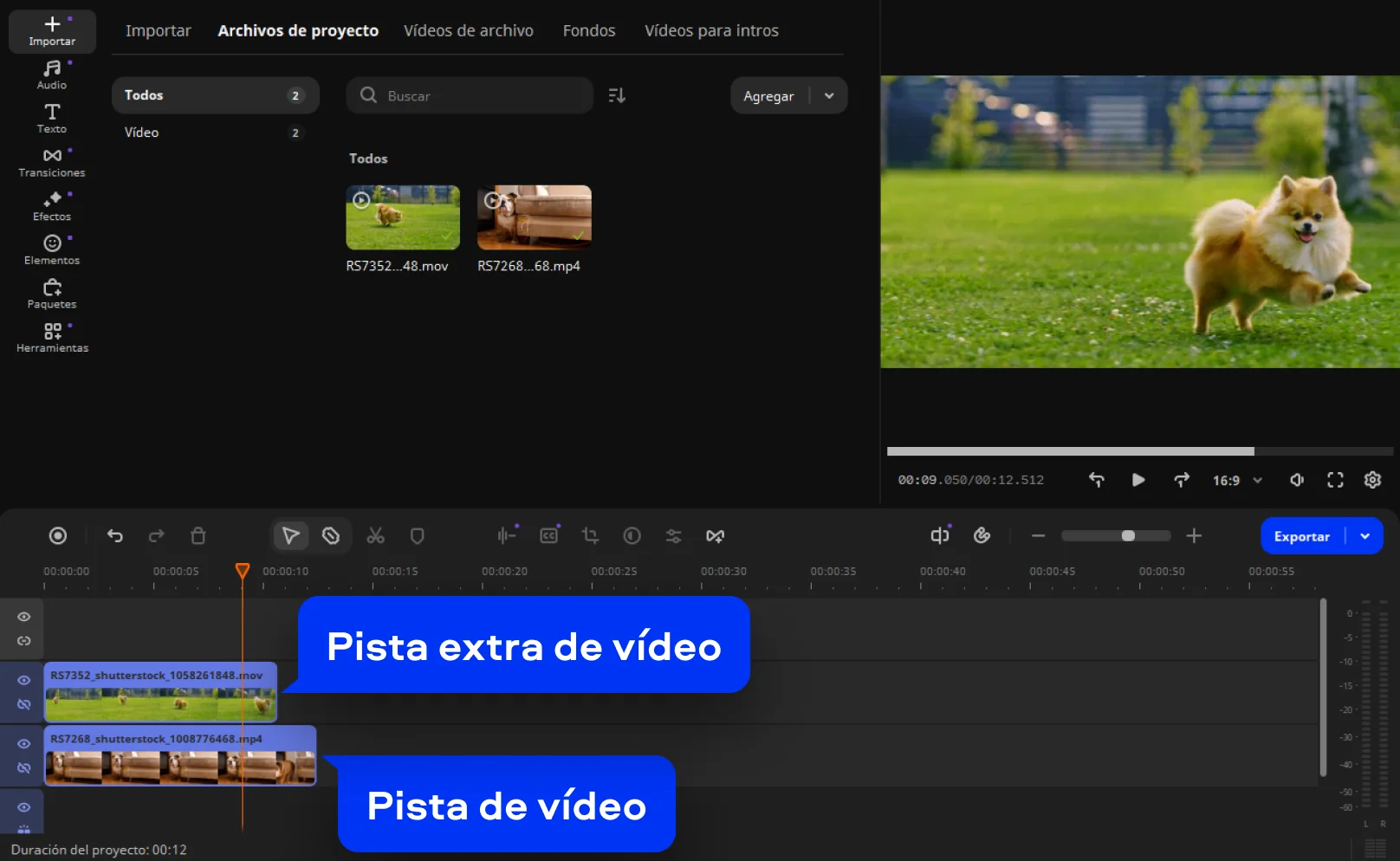This screenshot has height=861, width=1400.
Task: Click the Exportar button
Action: coord(1301,536)
